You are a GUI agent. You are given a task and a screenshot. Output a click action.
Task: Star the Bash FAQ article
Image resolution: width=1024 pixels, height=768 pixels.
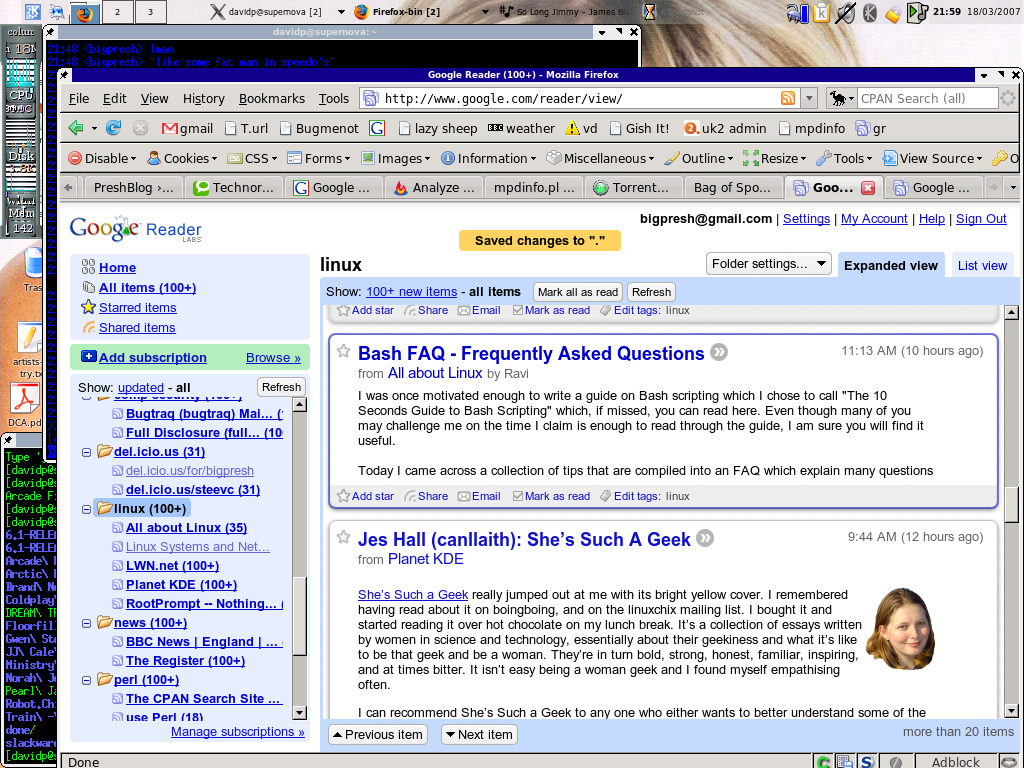pyautogui.click(x=344, y=351)
